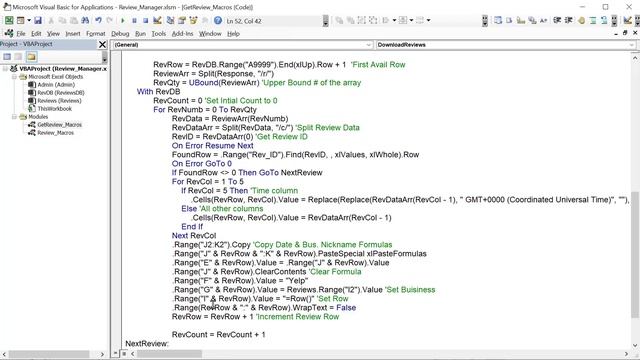Click the vertical scrollbar of code window
Viewport: 640px width, 360px height.
[x=635, y=254]
